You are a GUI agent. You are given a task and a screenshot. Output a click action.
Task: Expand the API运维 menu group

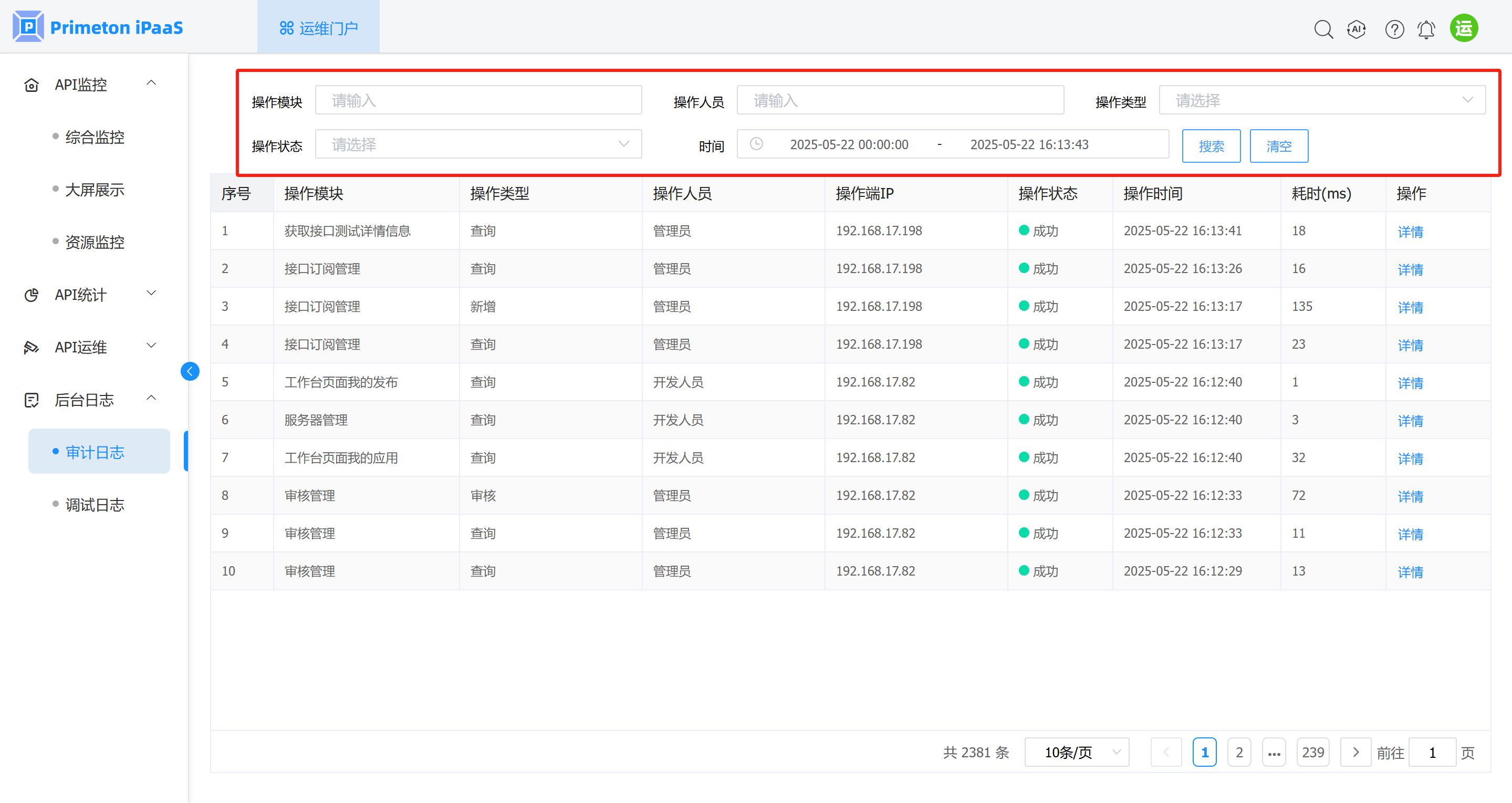[151, 346]
